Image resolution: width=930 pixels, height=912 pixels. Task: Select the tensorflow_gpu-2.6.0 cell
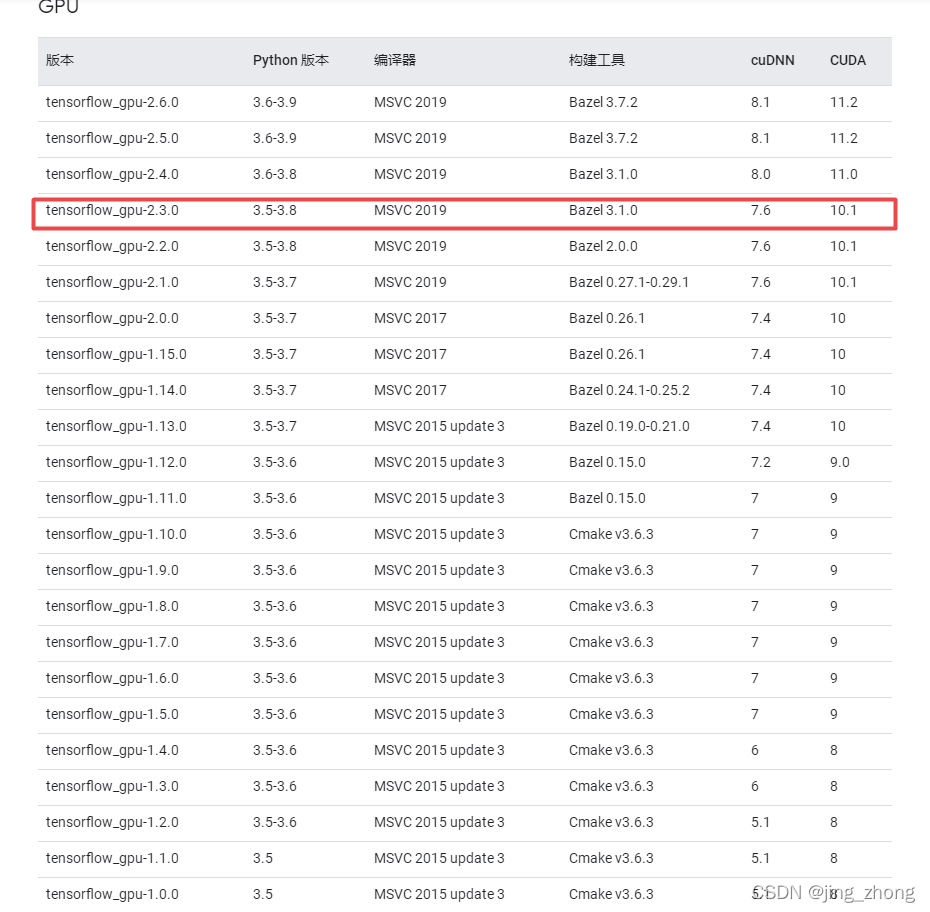112,103
